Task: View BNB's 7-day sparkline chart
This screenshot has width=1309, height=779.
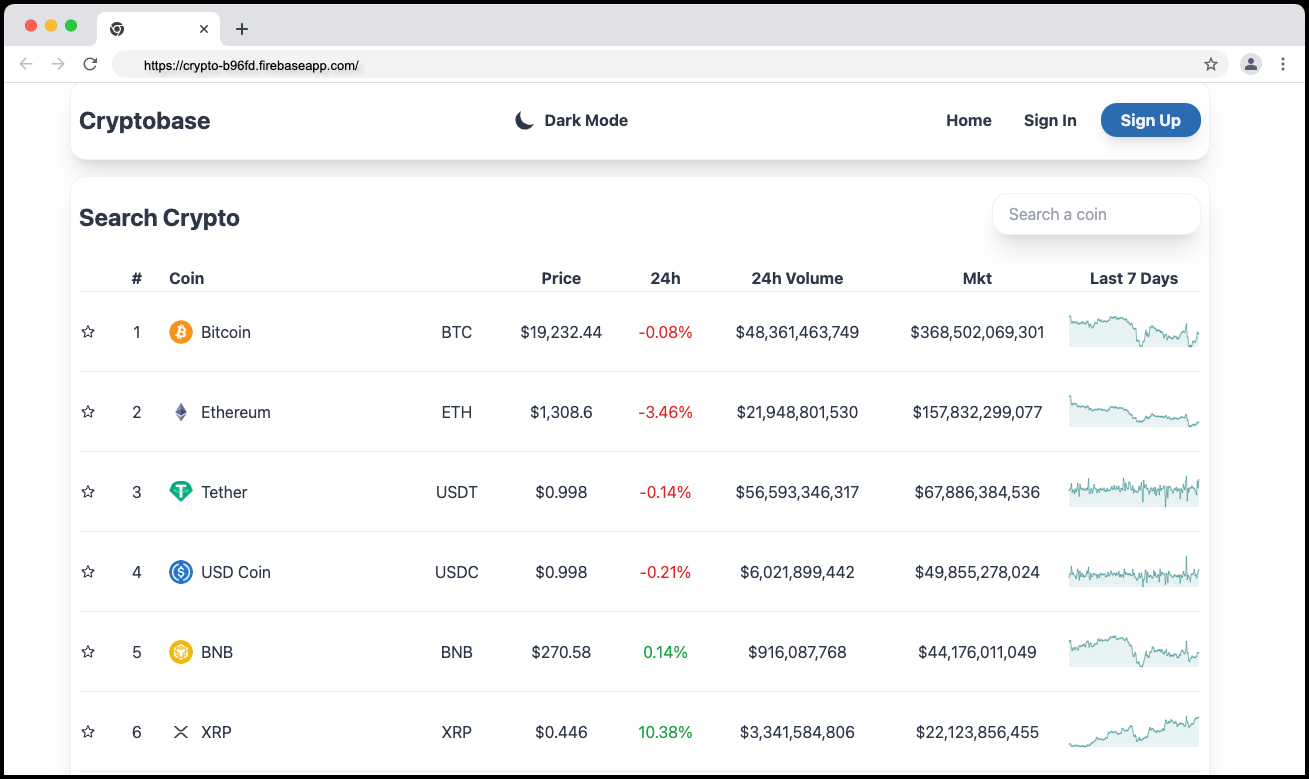Action: pyautogui.click(x=1134, y=651)
